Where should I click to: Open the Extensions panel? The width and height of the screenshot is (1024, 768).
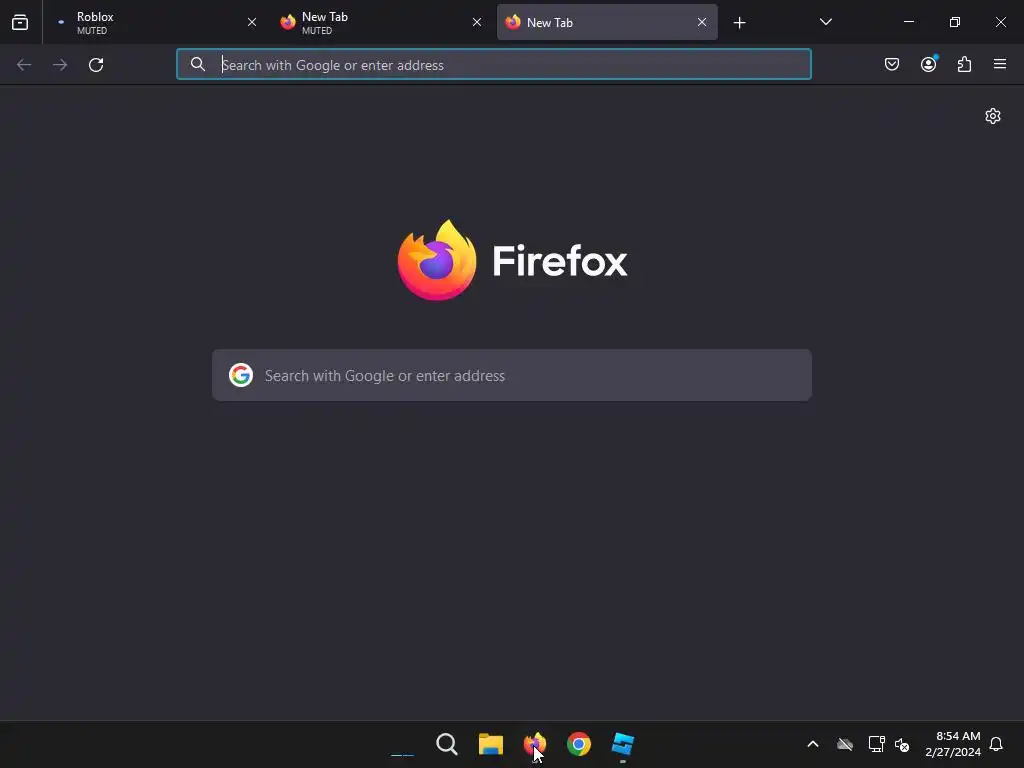(x=965, y=64)
